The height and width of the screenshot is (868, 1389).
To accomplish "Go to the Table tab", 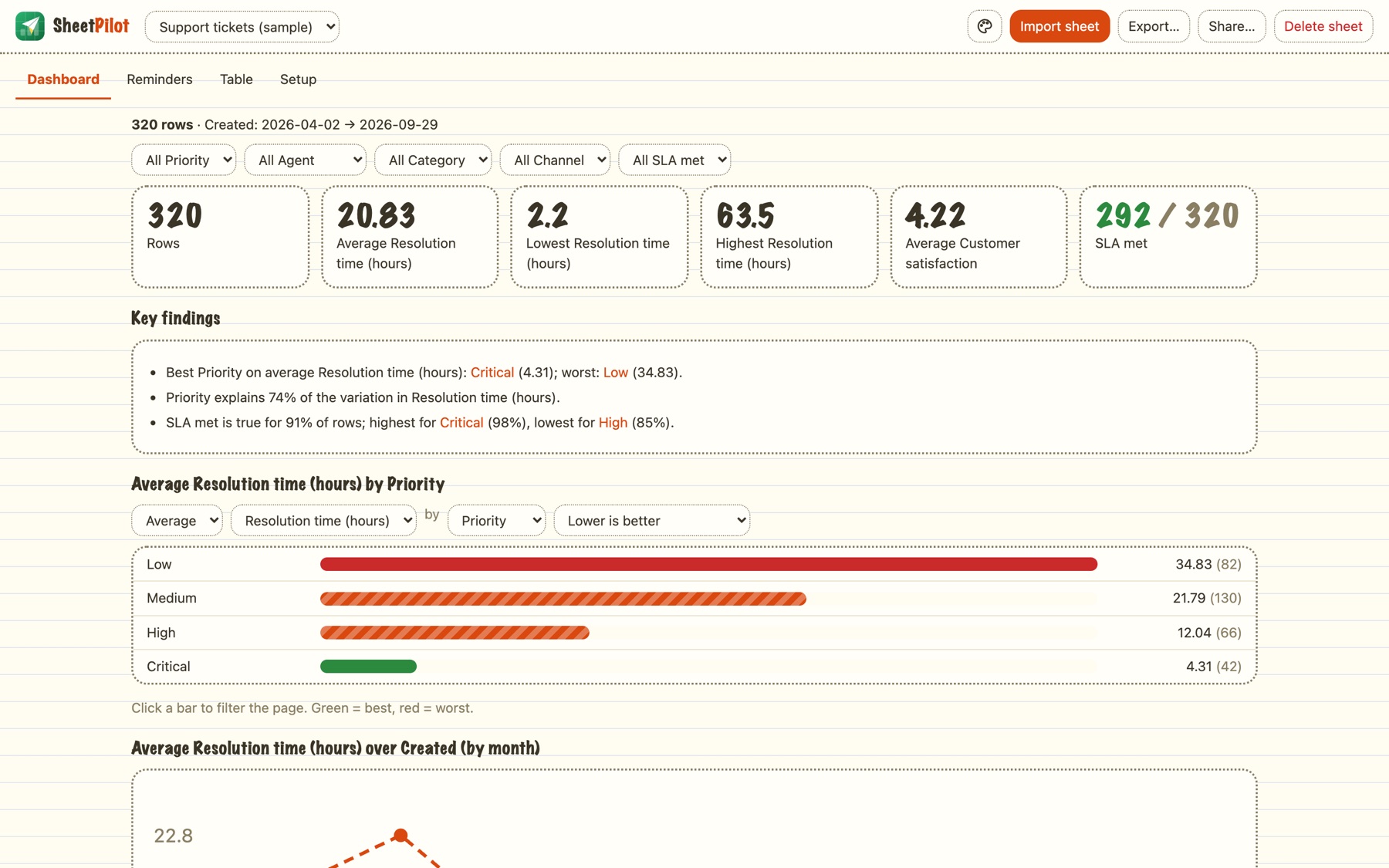I will tap(236, 79).
